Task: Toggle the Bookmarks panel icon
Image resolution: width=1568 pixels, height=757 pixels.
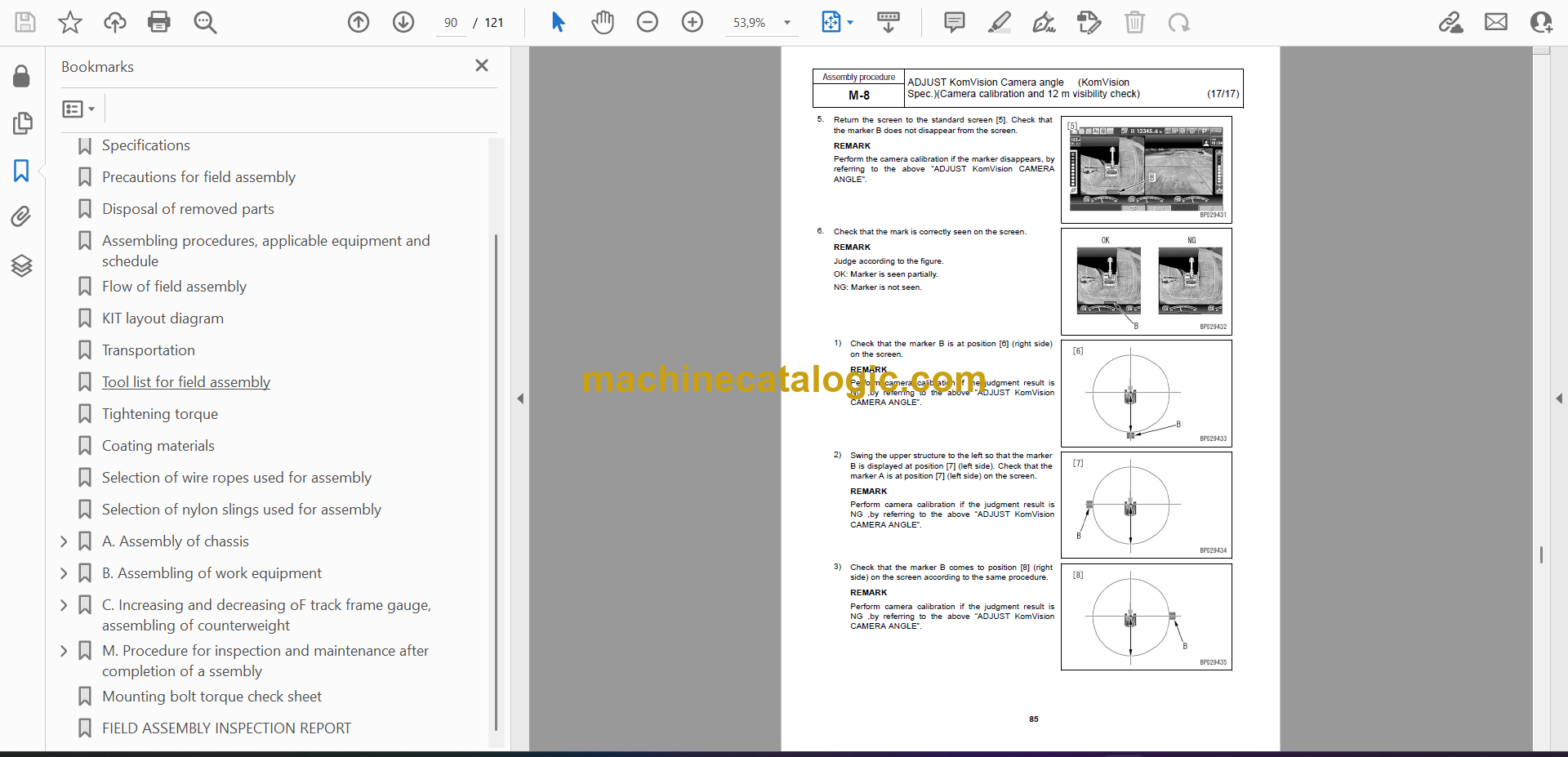Action: (22, 171)
